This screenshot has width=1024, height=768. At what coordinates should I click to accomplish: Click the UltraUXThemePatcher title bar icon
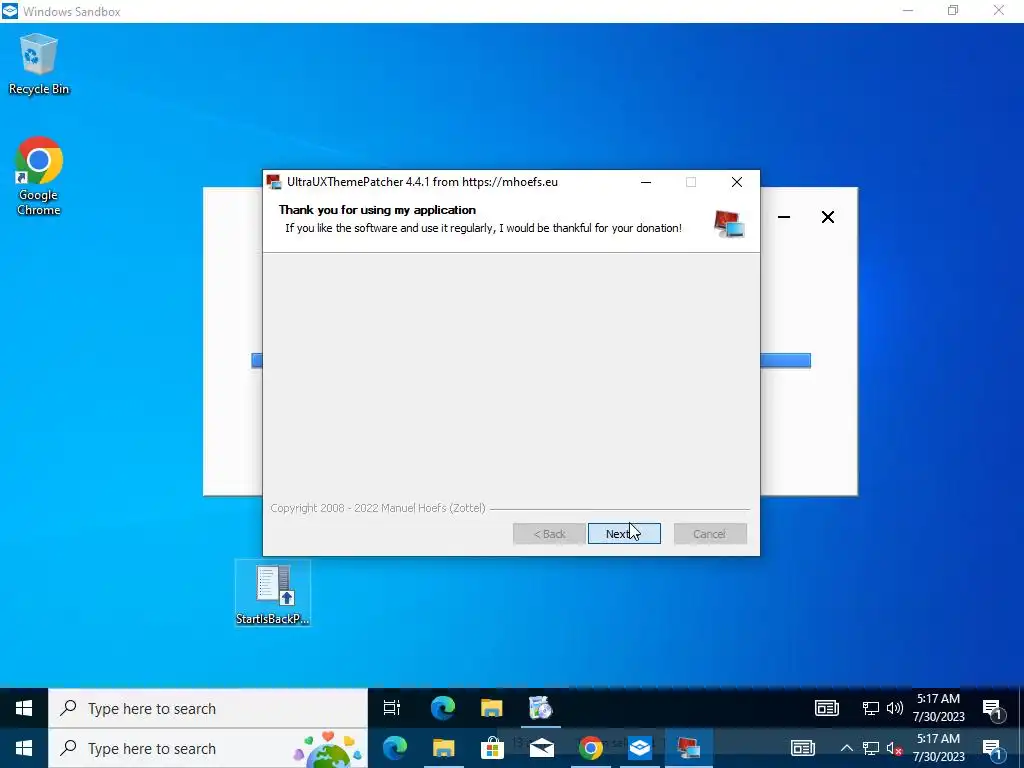[x=274, y=182]
